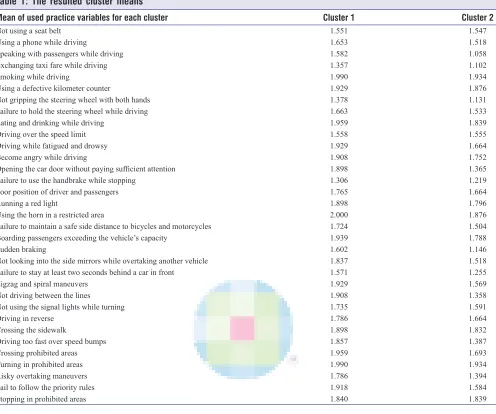Select the 'Sudden braking' row label
The width and height of the screenshot is (496, 414).
coord(23,250)
